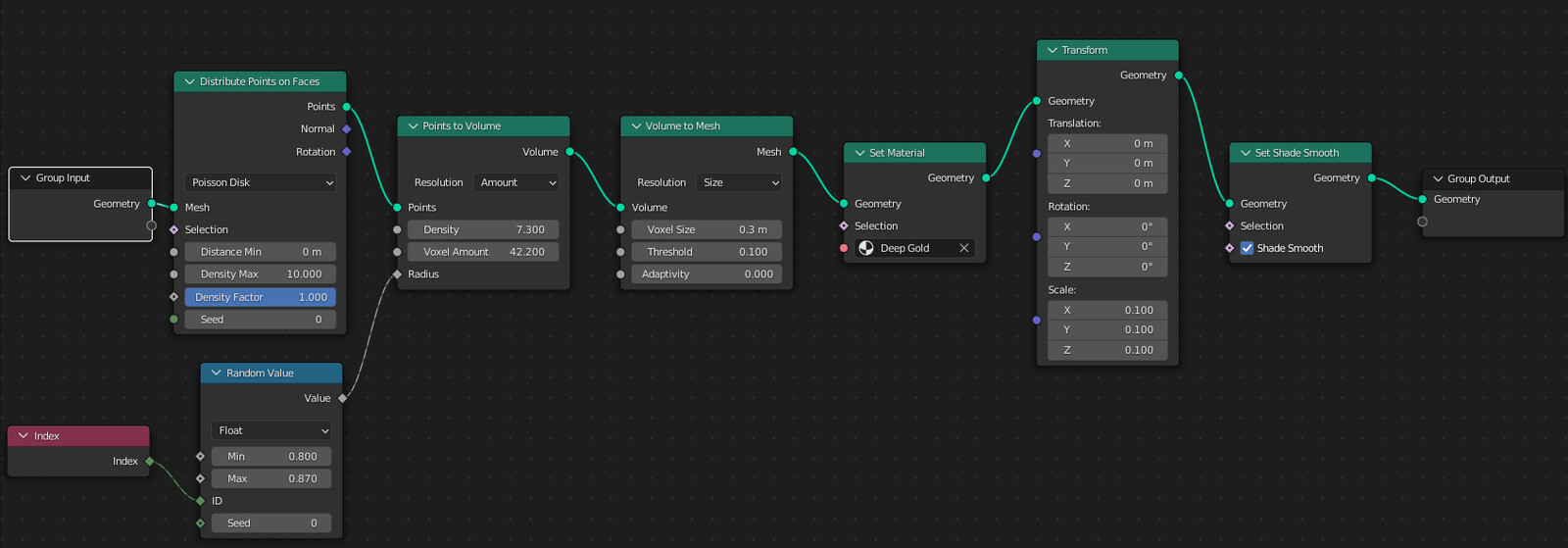Click the Transform Geometry input socket
This screenshot has width=1568, height=548.
tap(1037, 101)
